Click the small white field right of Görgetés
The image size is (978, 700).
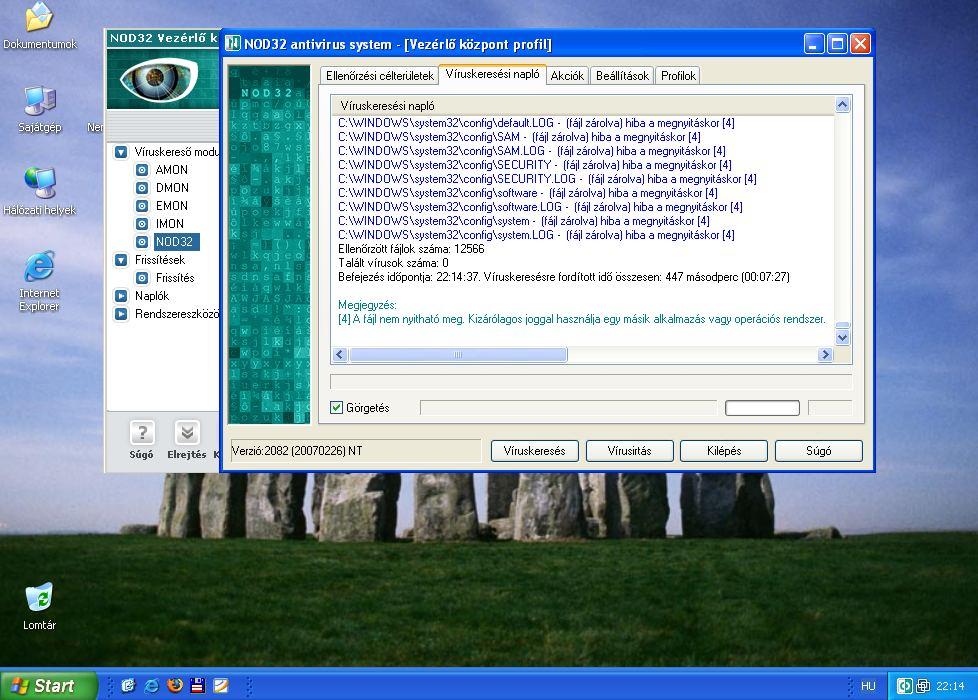click(762, 408)
